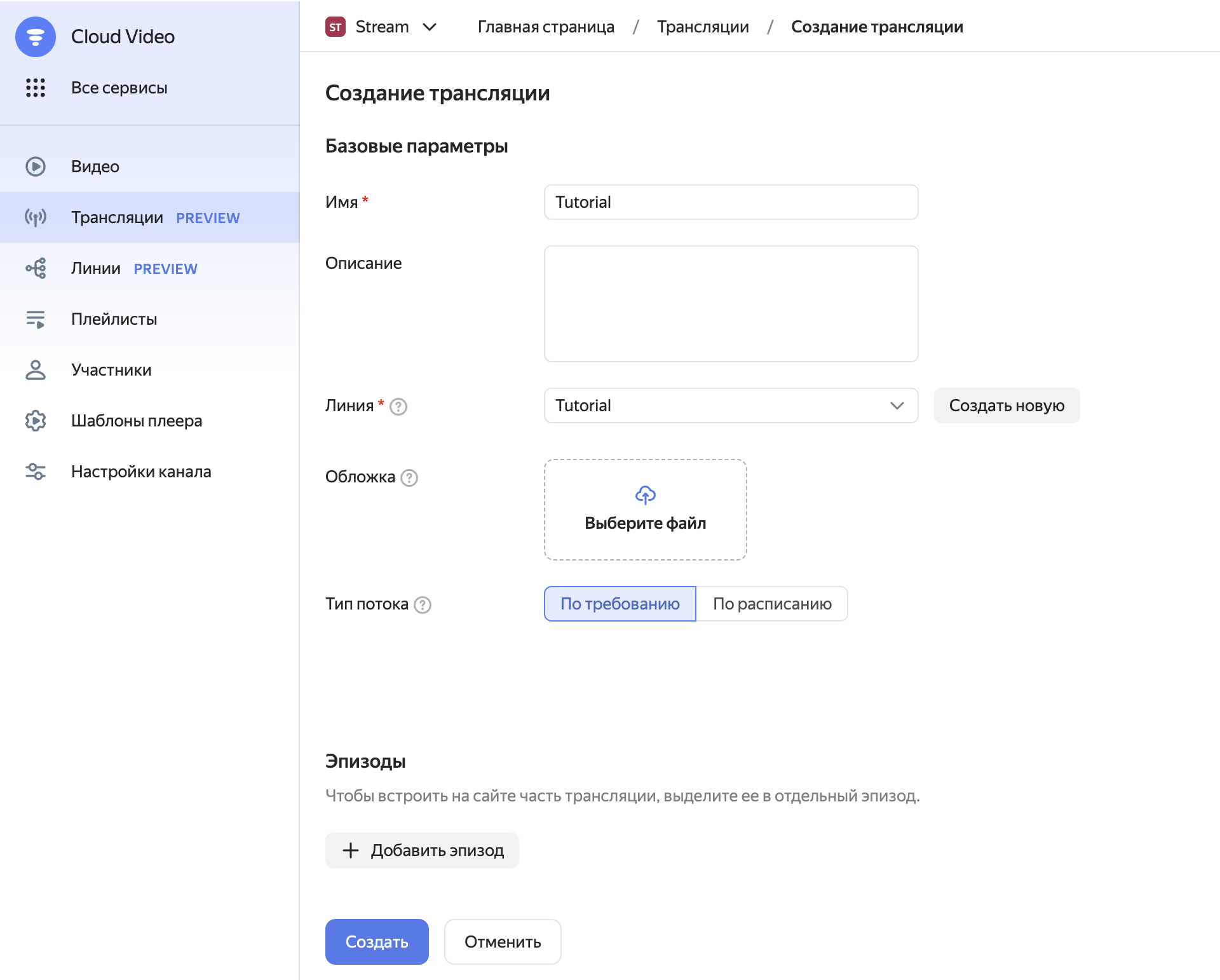Screen dimensions: 1220x980
Task: Go to Главная страница breadcrumb
Action: tap(546, 27)
